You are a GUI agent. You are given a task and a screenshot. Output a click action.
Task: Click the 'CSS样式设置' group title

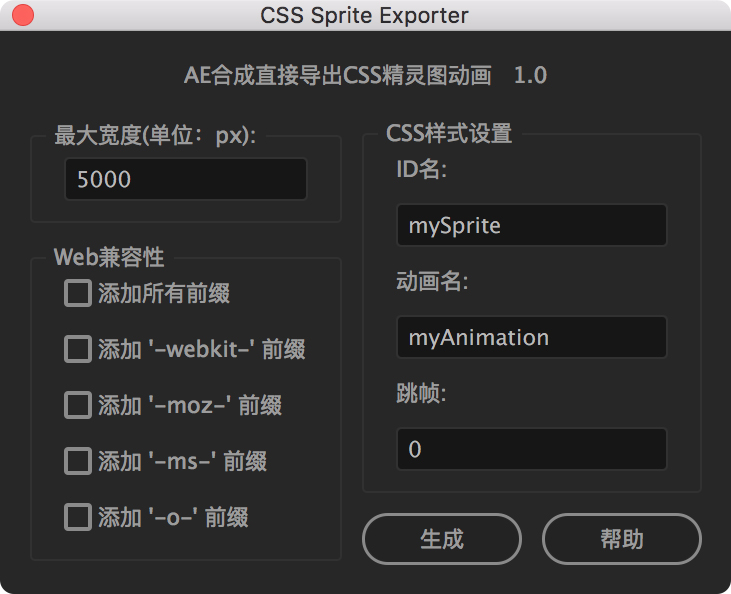(x=449, y=134)
